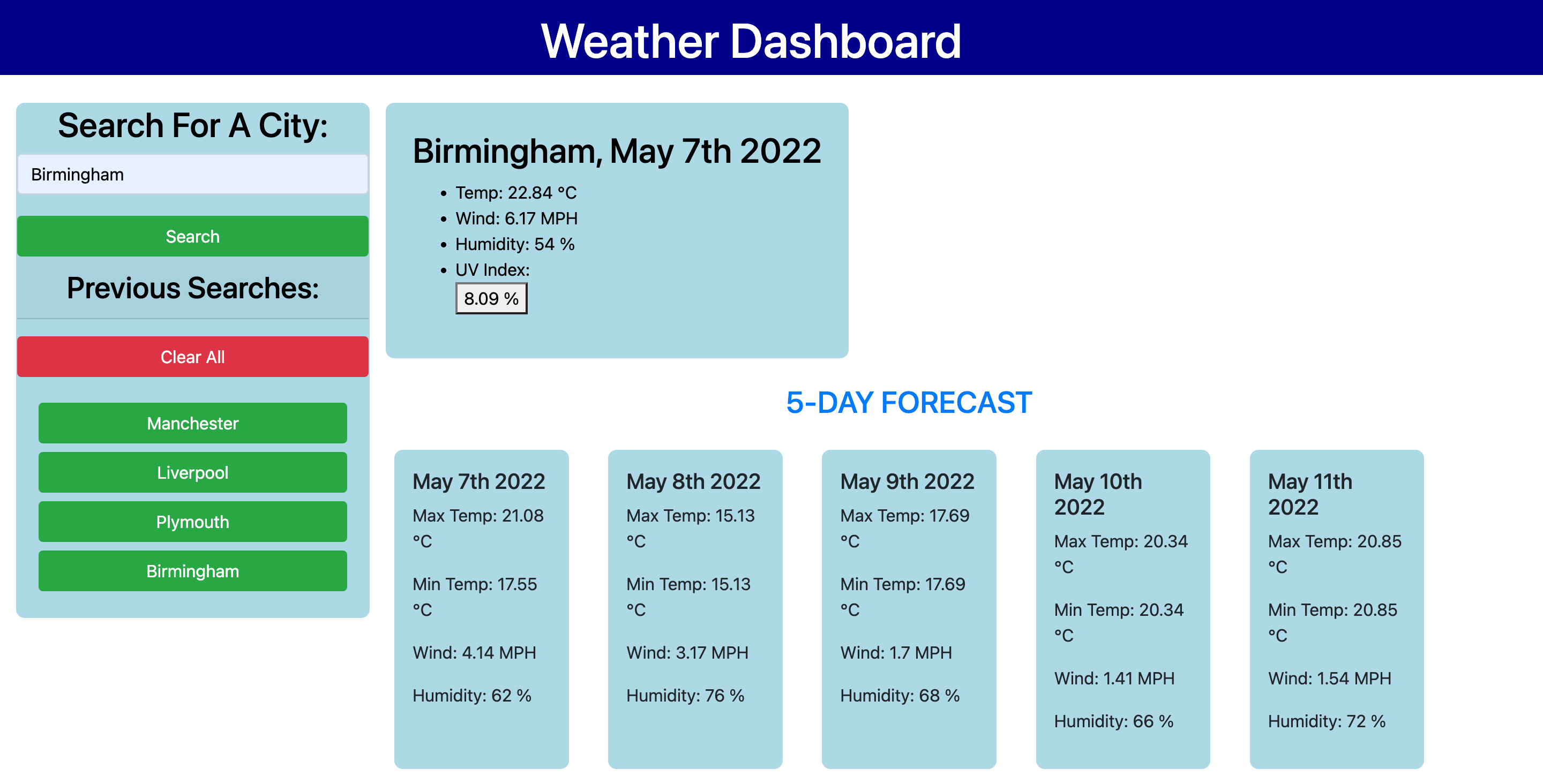Select Birmingham from previous searches

[192, 571]
